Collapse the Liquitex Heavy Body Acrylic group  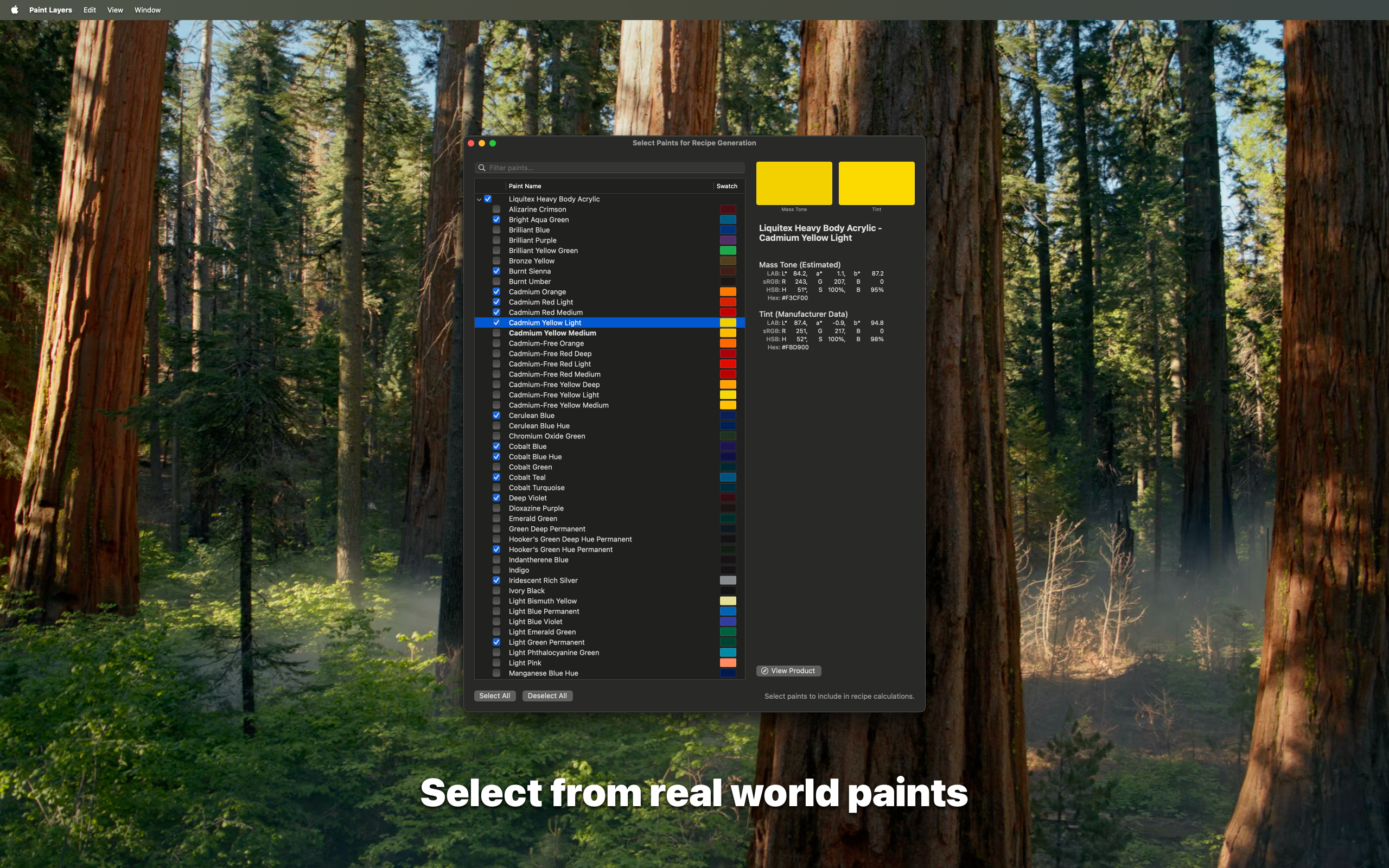pyautogui.click(x=479, y=199)
